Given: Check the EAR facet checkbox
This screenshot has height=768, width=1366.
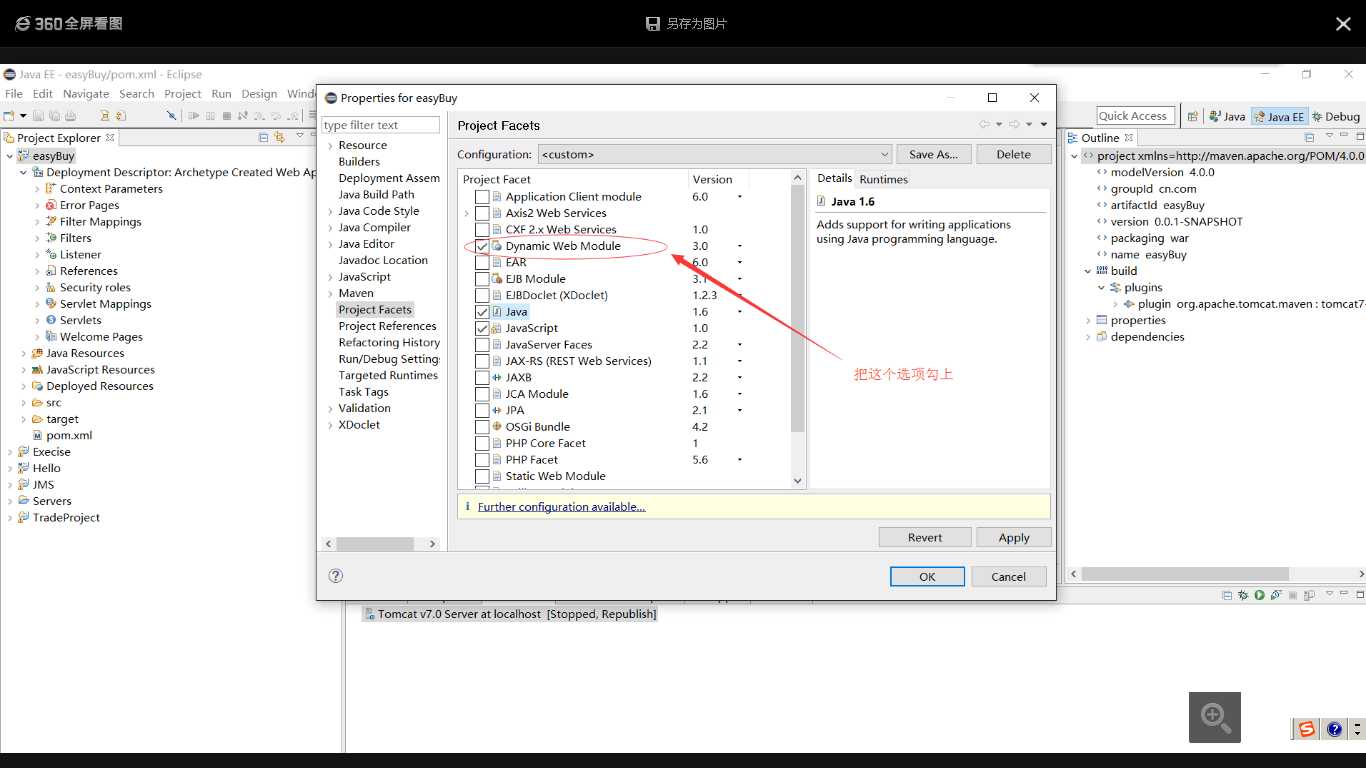Looking at the screenshot, I should tap(482, 262).
